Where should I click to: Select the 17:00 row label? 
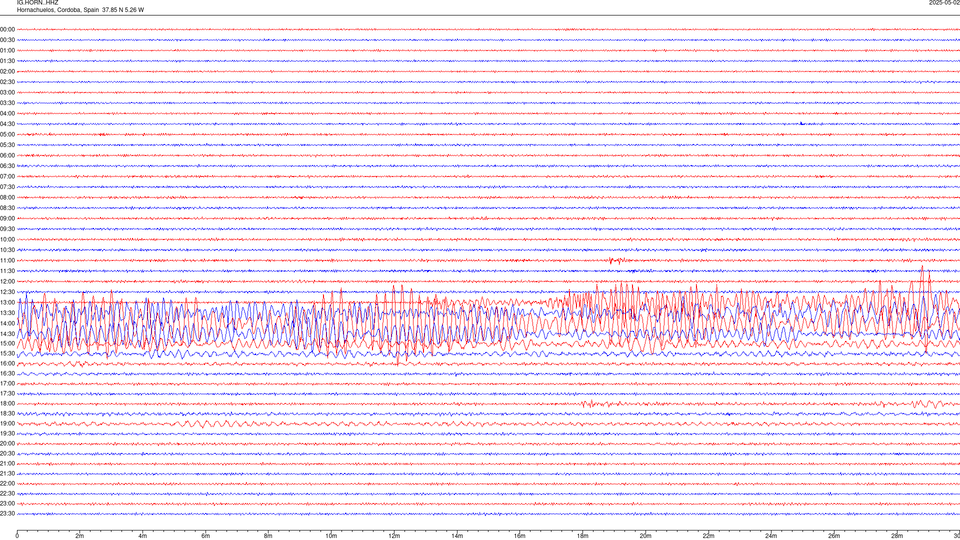tap(7, 384)
